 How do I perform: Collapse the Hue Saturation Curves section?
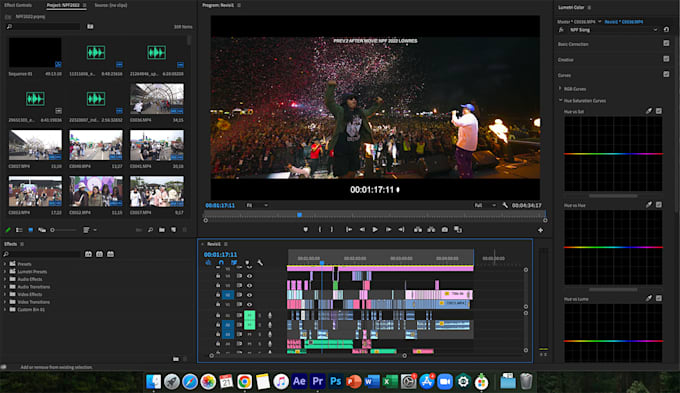pos(560,100)
